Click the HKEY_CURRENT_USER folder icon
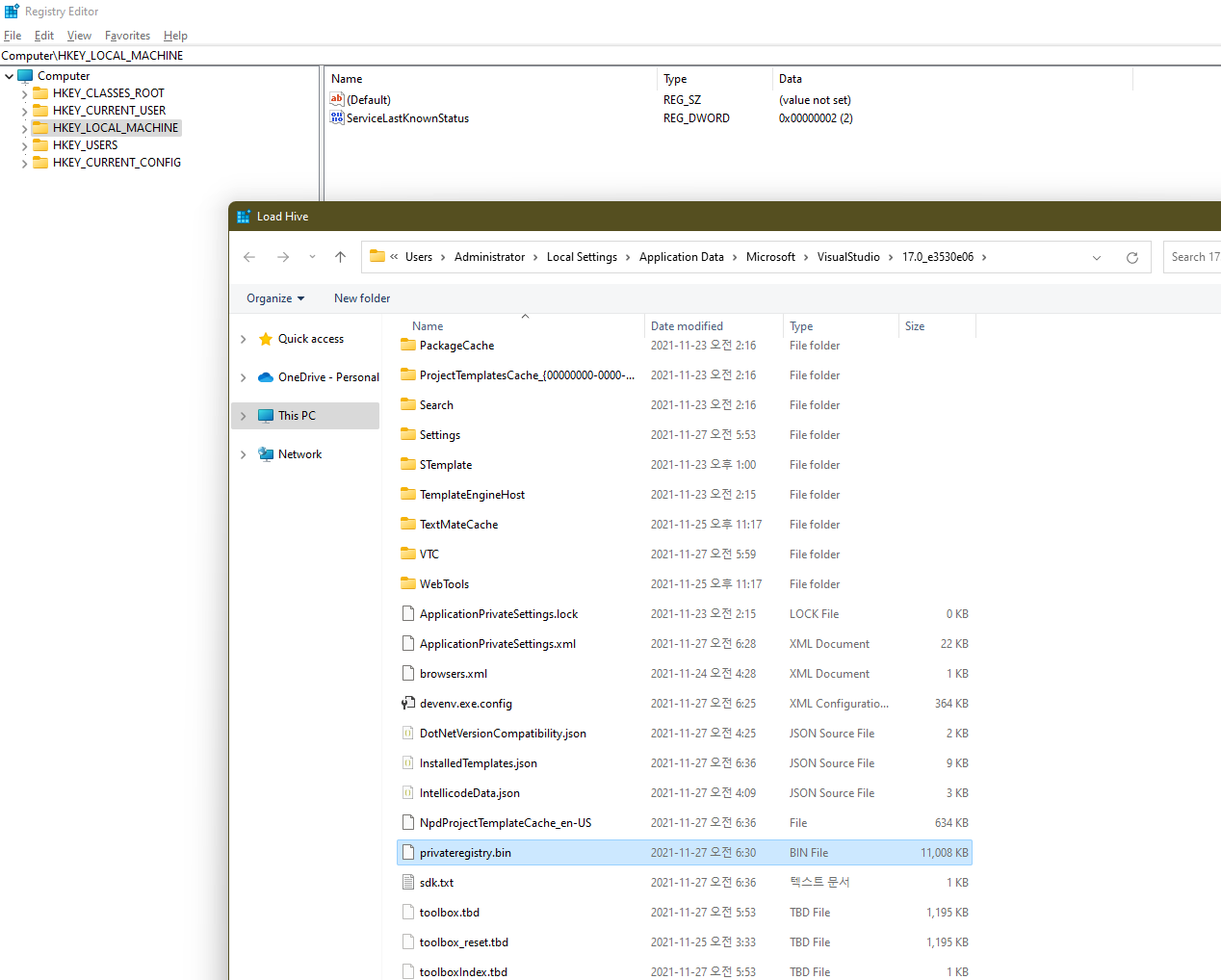1221x980 pixels. pos(40,111)
